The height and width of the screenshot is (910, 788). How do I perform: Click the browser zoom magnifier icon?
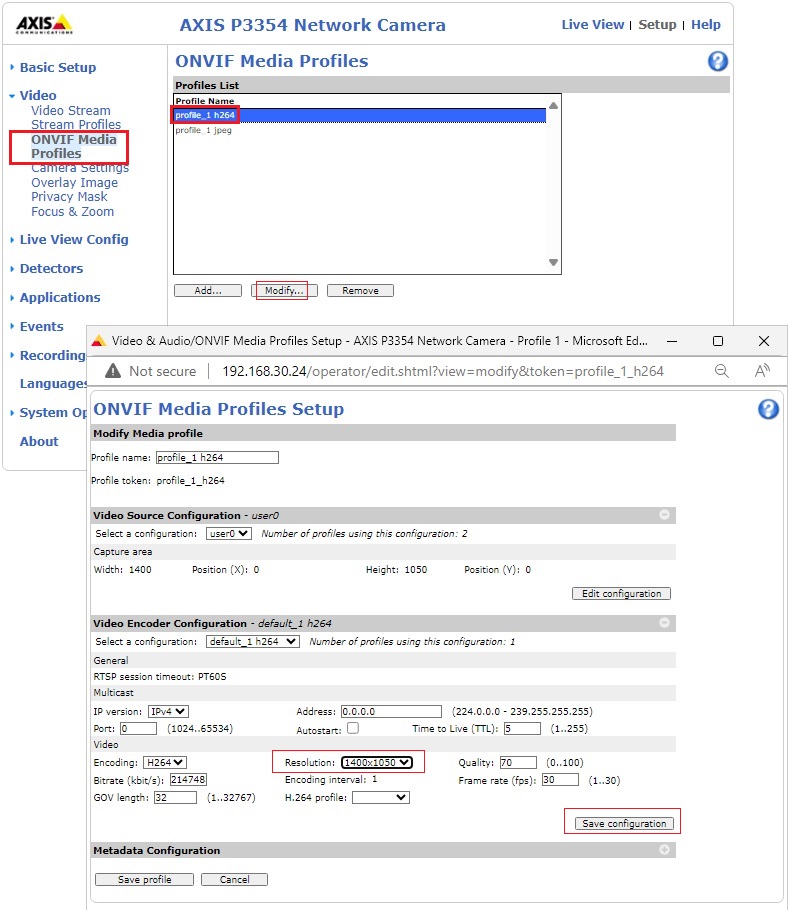coord(721,371)
